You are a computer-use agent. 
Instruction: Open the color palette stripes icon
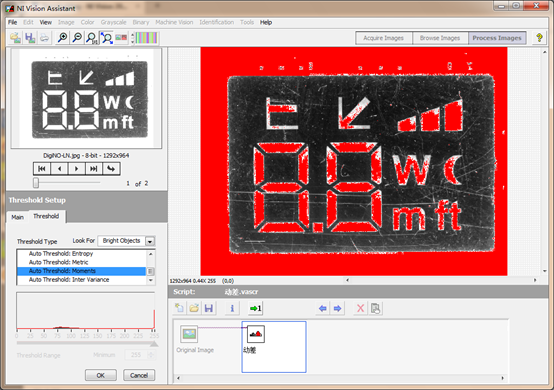pyautogui.click(x=146, y=38)
